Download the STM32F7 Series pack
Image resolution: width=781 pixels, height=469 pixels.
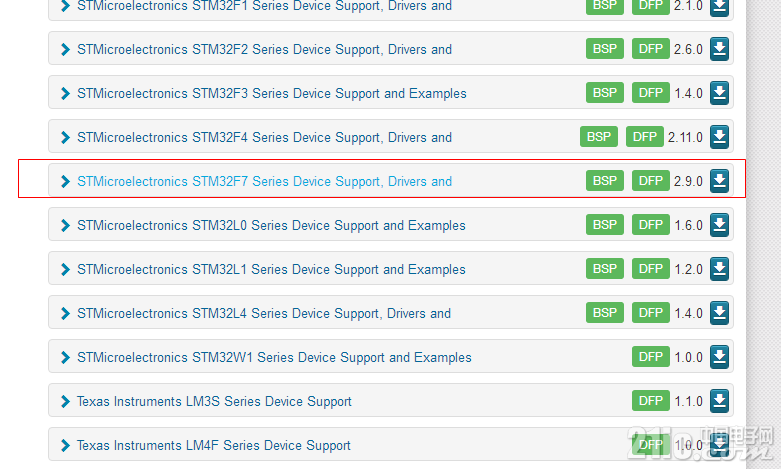point(719,181)
